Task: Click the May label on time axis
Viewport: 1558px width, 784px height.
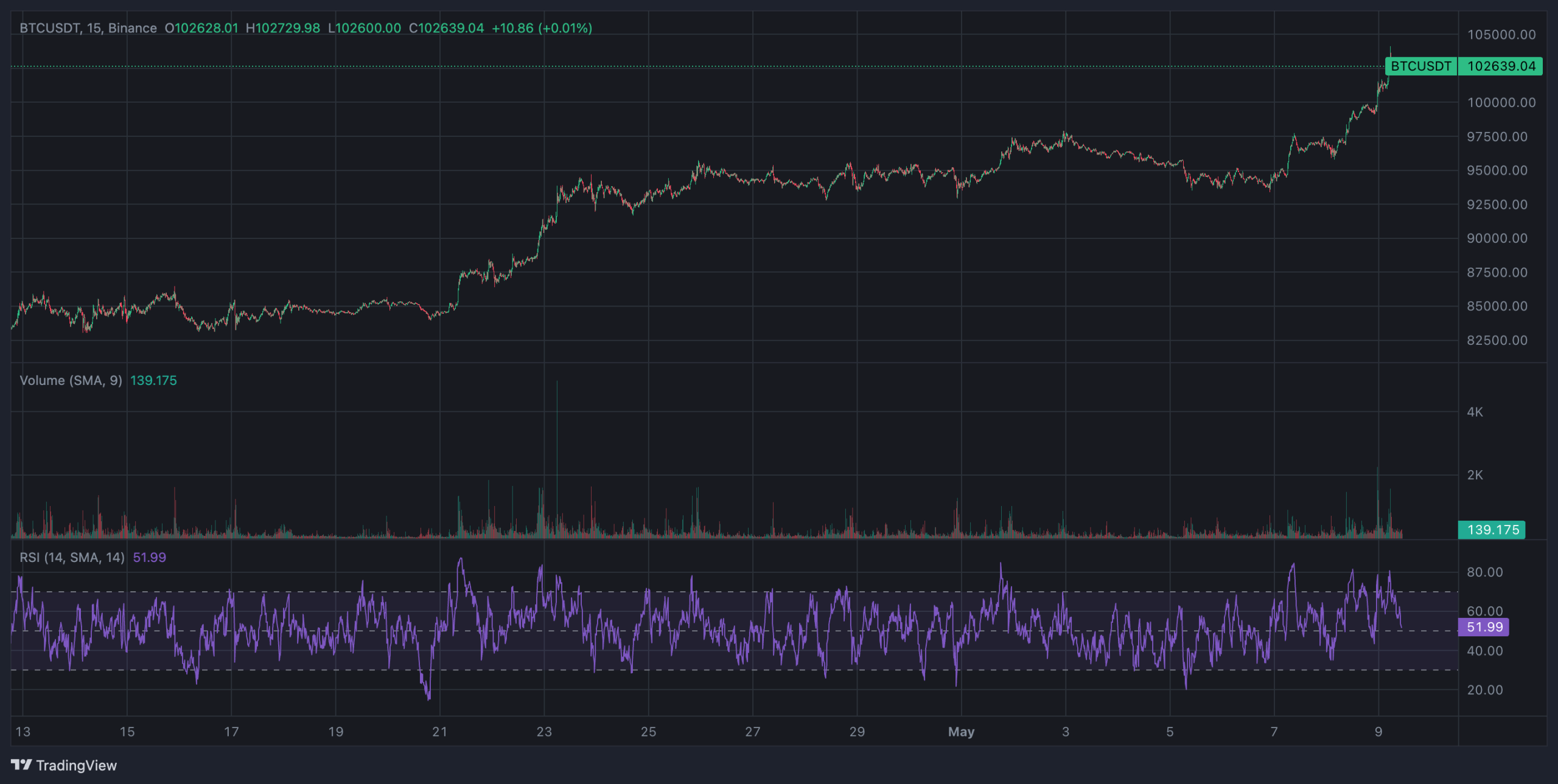Action: coord(961,732)
